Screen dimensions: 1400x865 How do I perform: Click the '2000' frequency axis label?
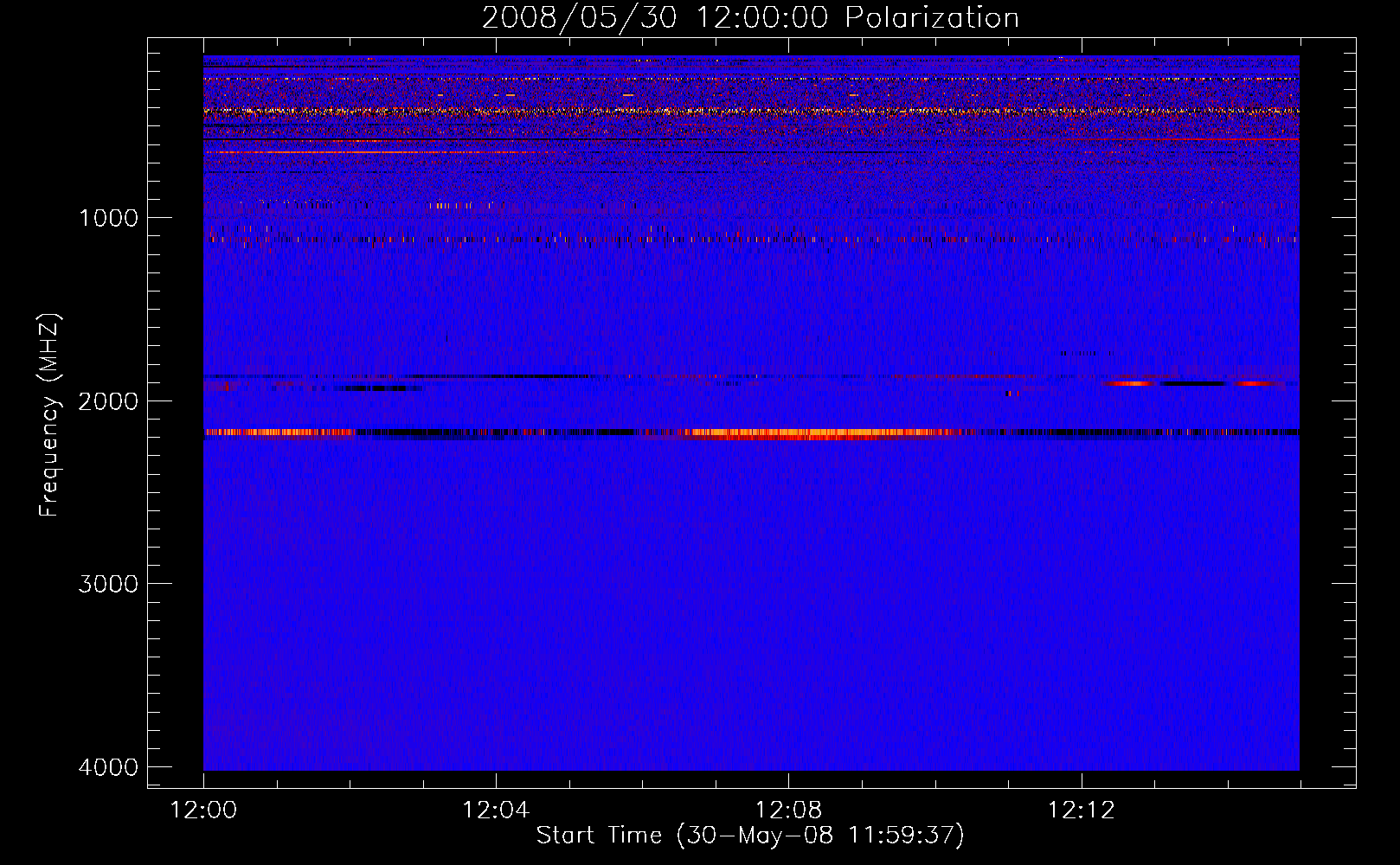pyautogui.click(x=108, y=400)
